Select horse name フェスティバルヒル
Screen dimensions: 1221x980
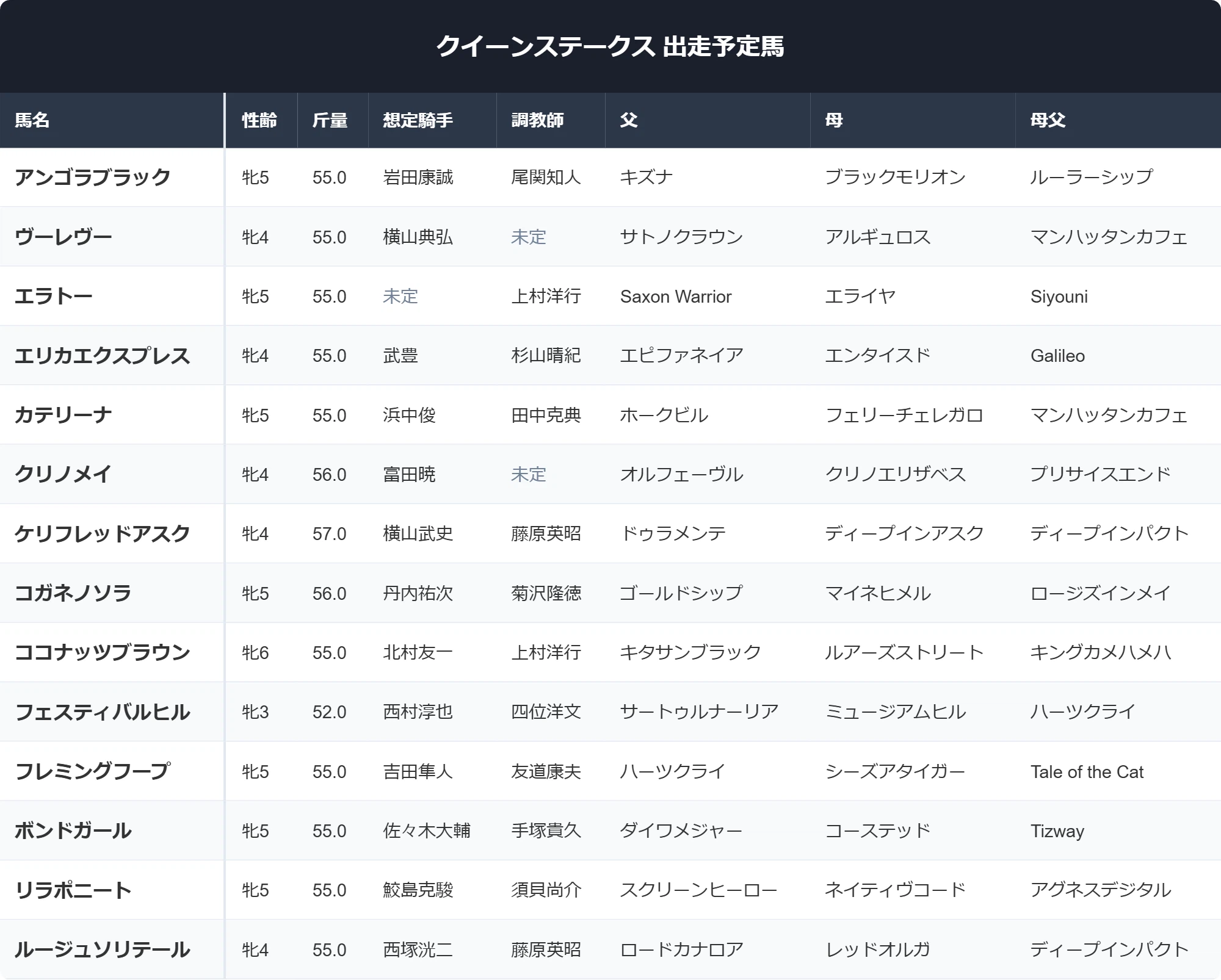(x=103, y=712)
